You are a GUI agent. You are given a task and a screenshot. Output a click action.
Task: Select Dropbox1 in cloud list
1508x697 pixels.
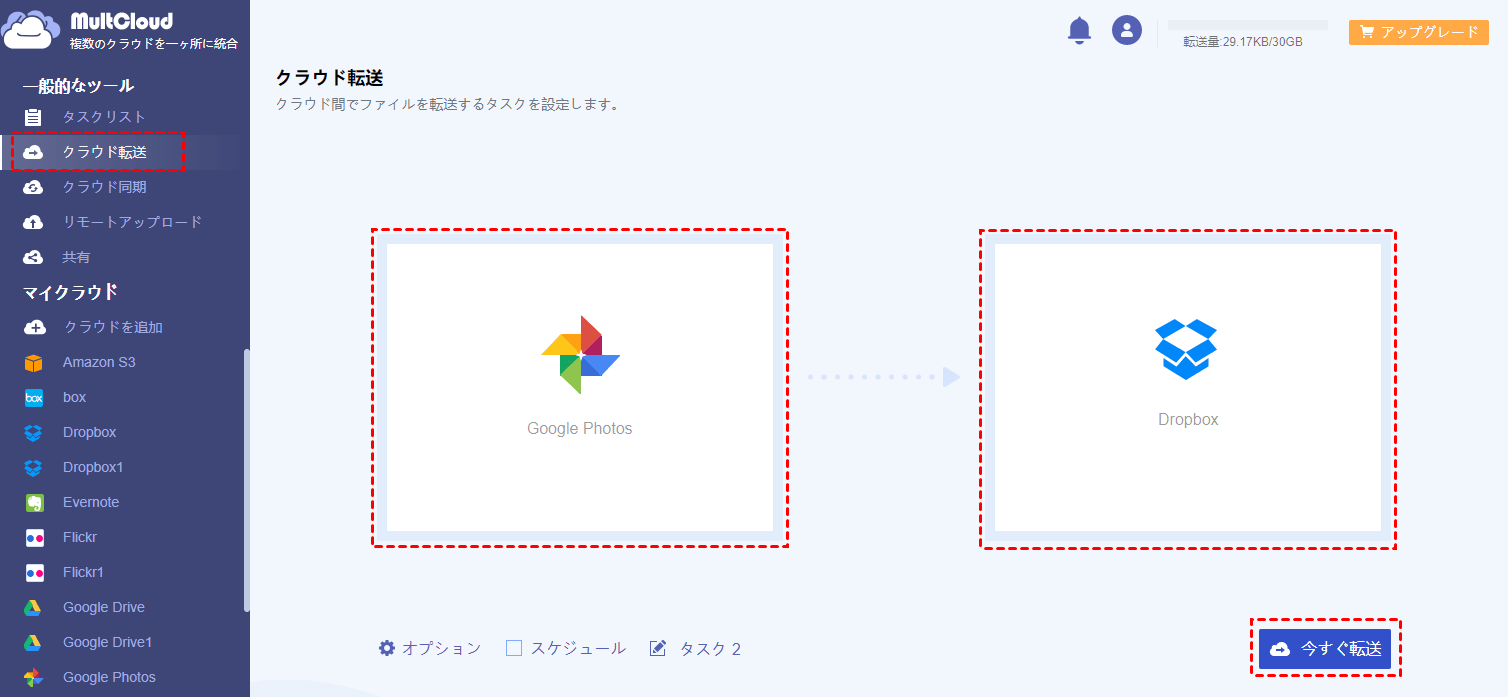[x=93, y=467]
